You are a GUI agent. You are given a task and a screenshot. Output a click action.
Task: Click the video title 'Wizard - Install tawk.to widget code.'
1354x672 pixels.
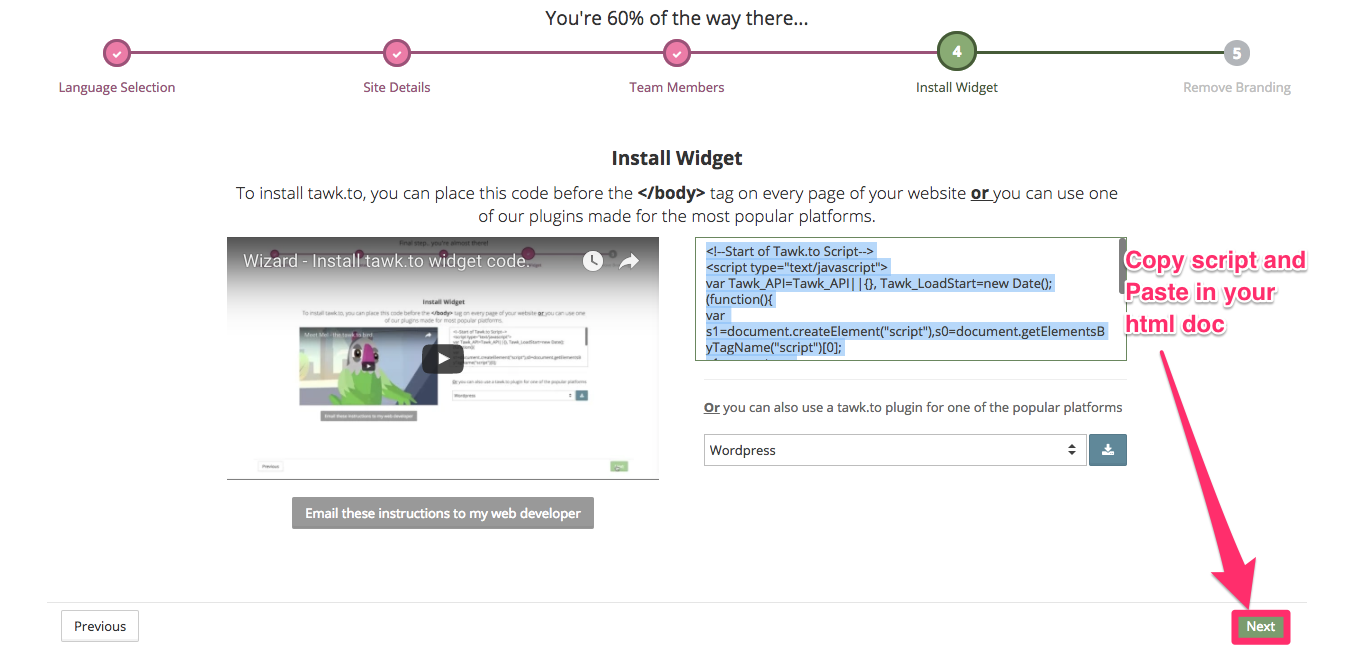386,261
